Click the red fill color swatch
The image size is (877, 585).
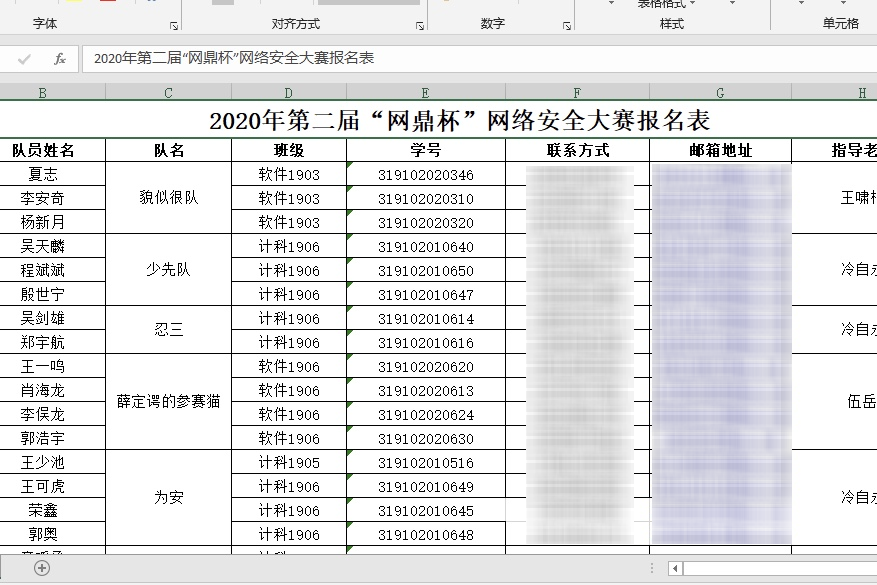pos(107,3)
